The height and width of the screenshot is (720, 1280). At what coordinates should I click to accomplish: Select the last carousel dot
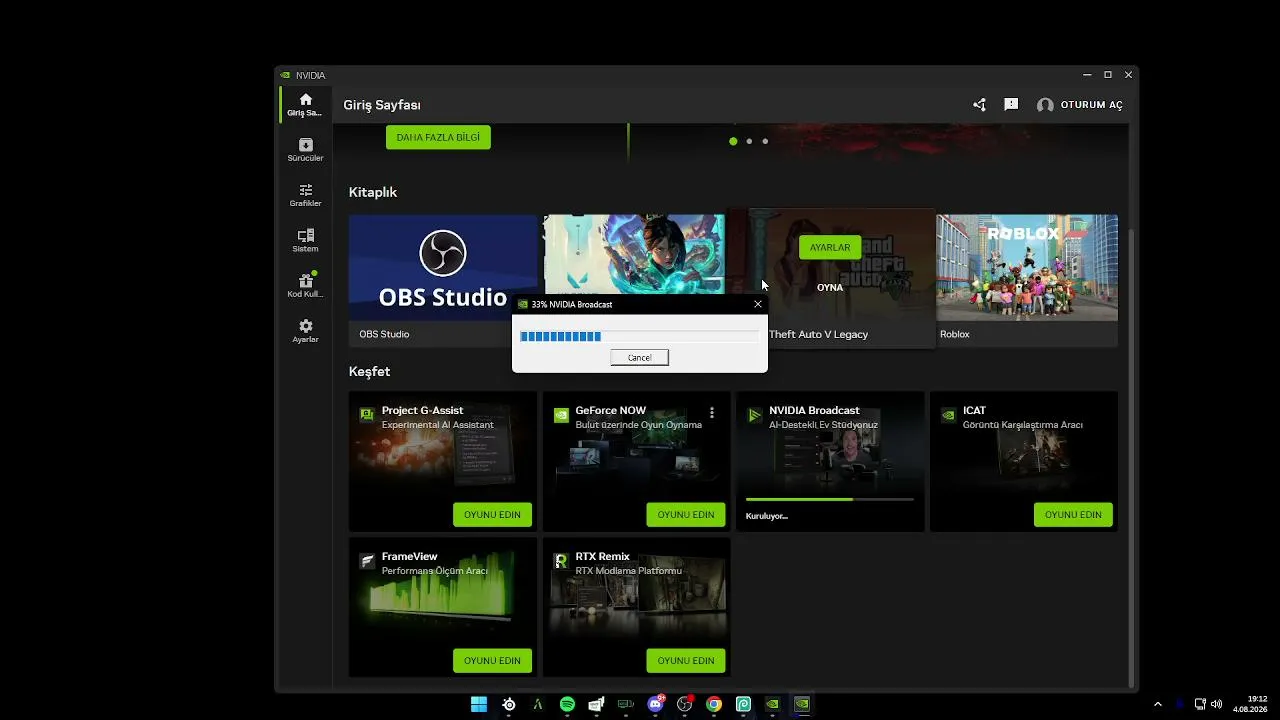765,141
